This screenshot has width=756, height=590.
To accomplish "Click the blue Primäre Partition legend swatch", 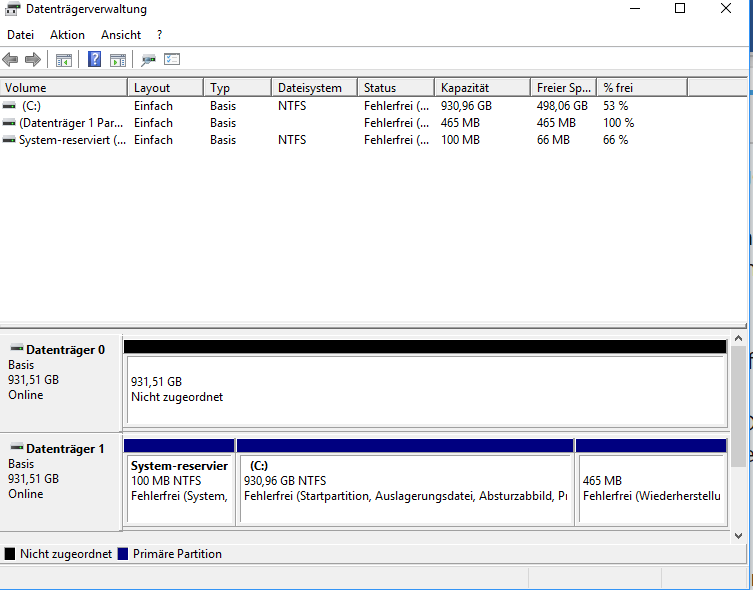I will (x=123, y=554).
